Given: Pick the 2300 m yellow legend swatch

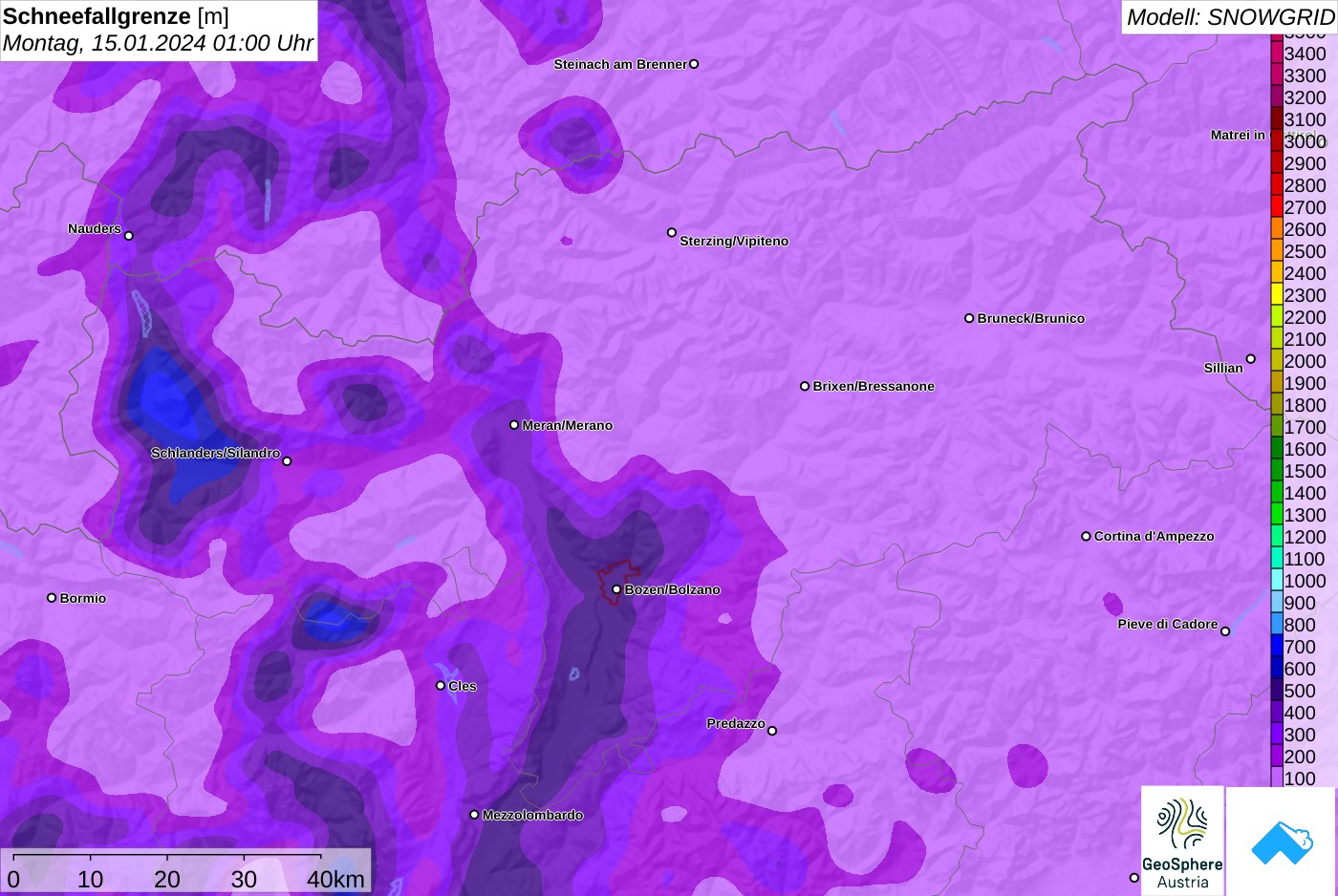Looking at the screenshot, I should [1277, 295].
